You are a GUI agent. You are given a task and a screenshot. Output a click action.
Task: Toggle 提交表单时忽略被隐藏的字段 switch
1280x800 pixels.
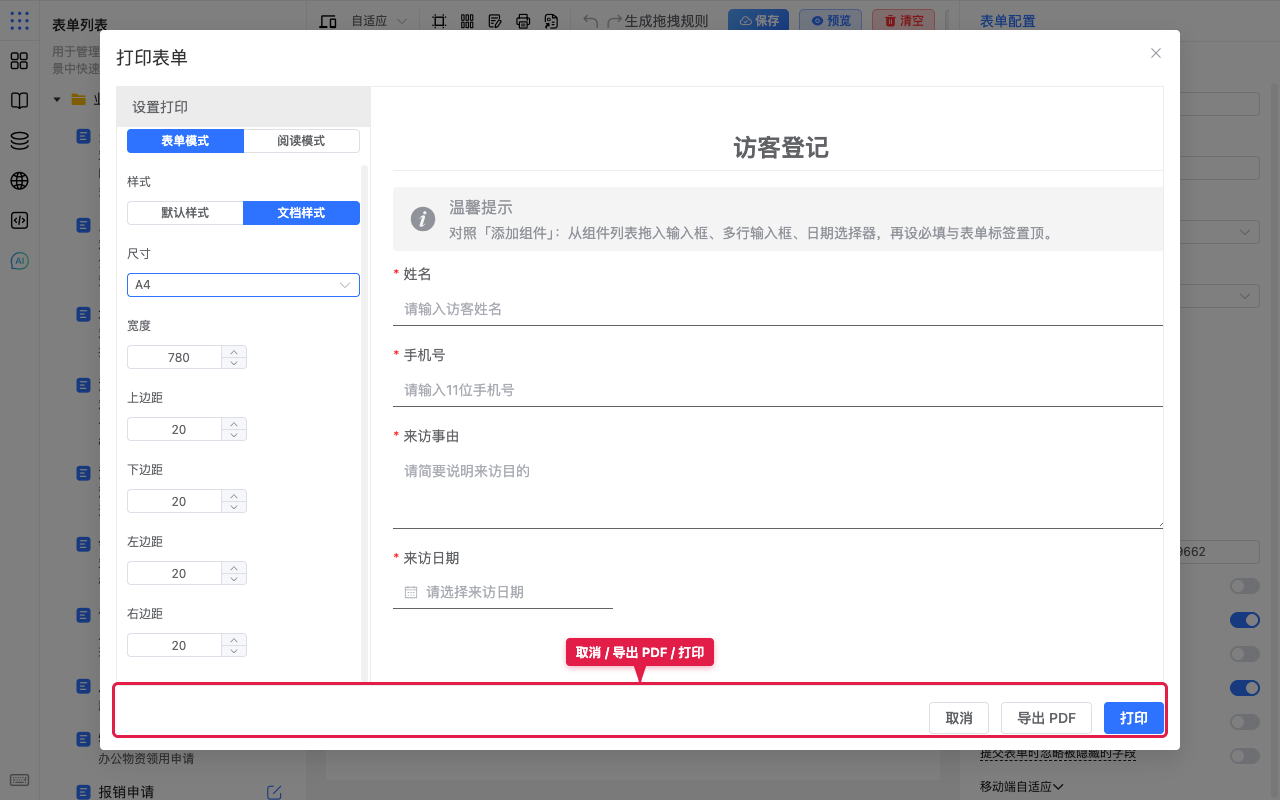[x=1245, y=756]
